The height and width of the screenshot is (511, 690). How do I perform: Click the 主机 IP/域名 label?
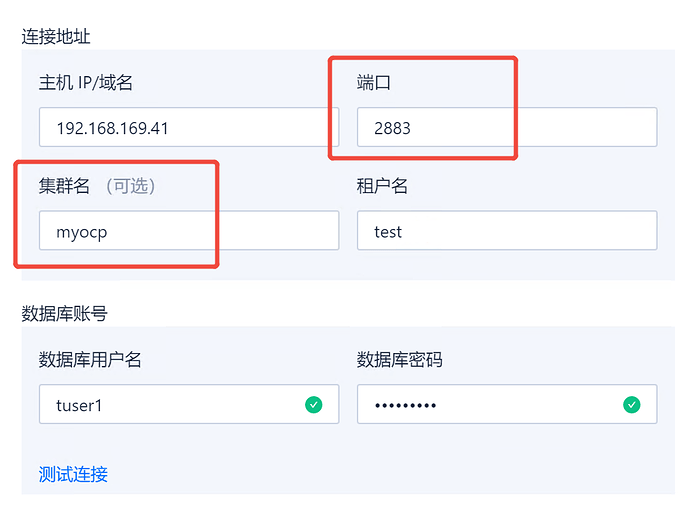coord(86,83)
